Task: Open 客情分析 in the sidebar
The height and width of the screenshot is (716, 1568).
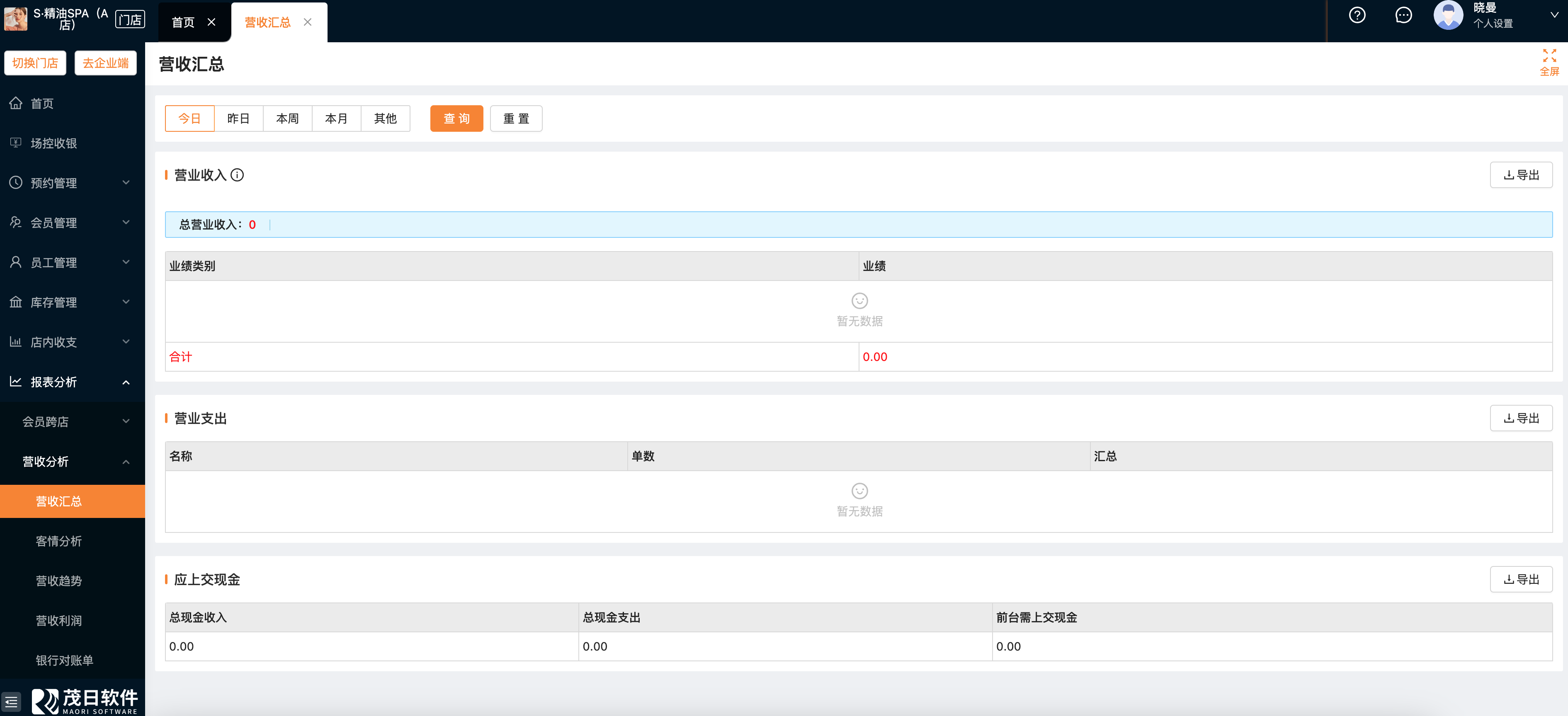Action: pos(58,541)
